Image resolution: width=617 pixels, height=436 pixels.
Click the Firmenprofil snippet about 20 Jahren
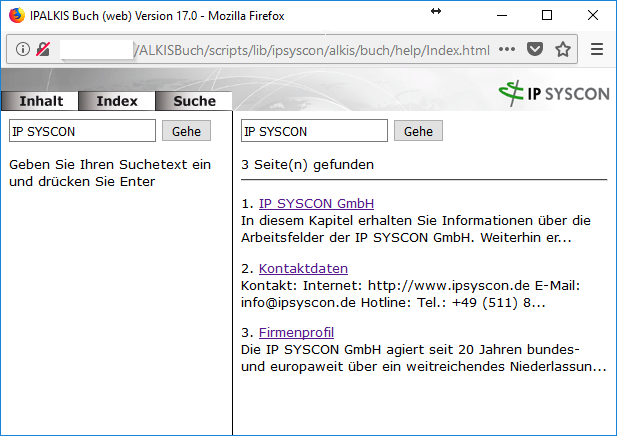pos(423,358)
